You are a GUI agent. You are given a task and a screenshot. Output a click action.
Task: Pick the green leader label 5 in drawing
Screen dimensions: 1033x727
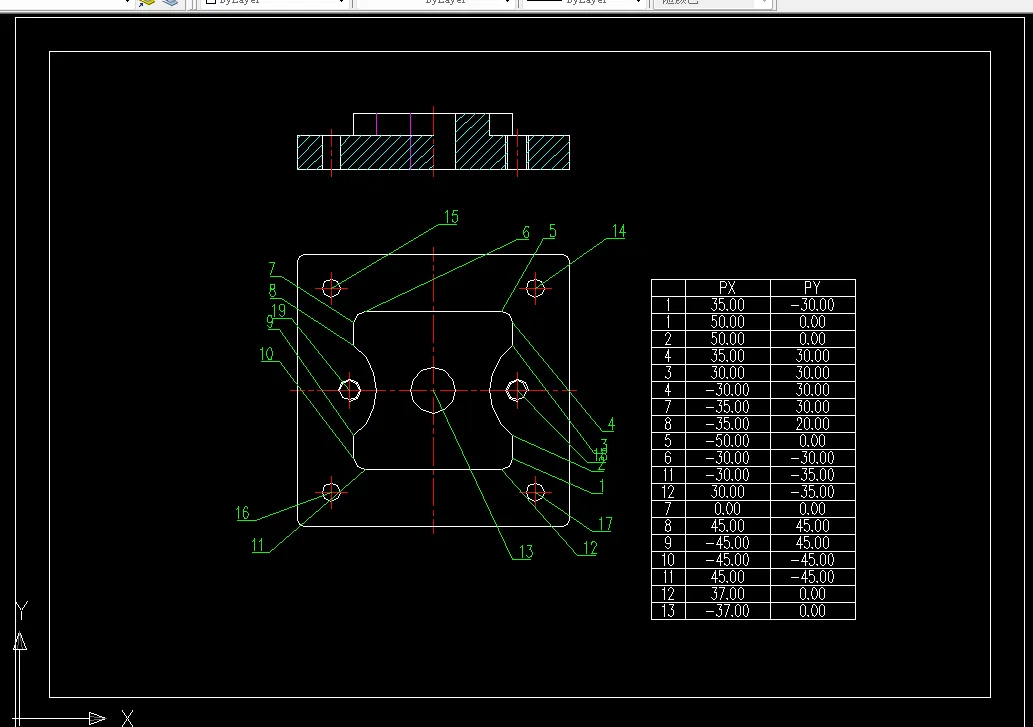tap(552, 232)
